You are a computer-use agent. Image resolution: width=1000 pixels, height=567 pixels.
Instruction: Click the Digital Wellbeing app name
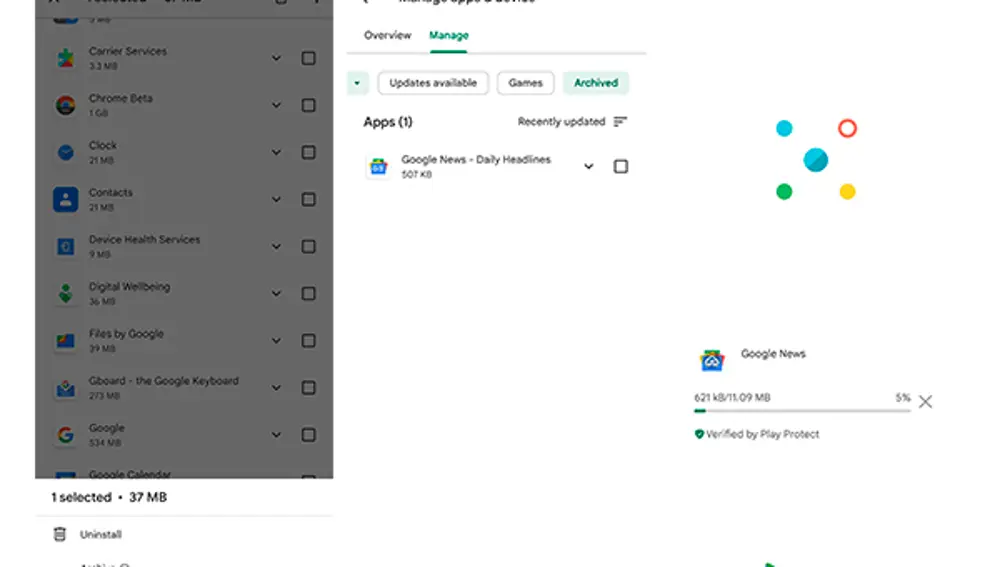point(129,286)
